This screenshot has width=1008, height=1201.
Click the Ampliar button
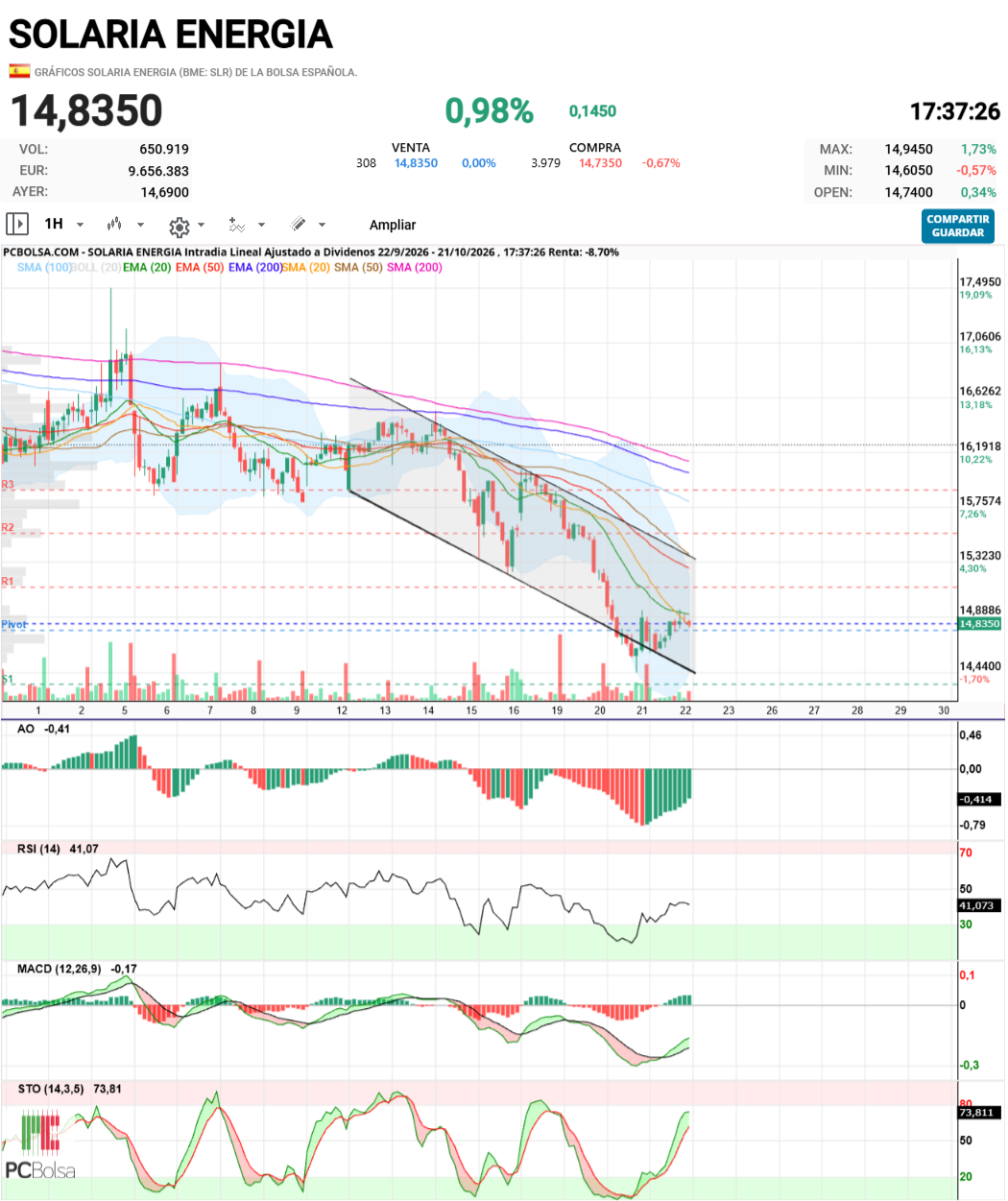coord(393,225)
